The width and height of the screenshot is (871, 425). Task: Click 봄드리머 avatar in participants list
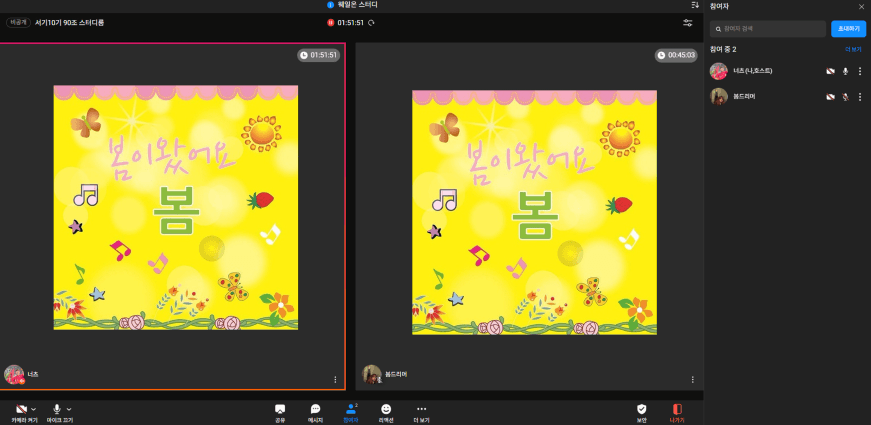pyautogui.click(x=719, y=97)
